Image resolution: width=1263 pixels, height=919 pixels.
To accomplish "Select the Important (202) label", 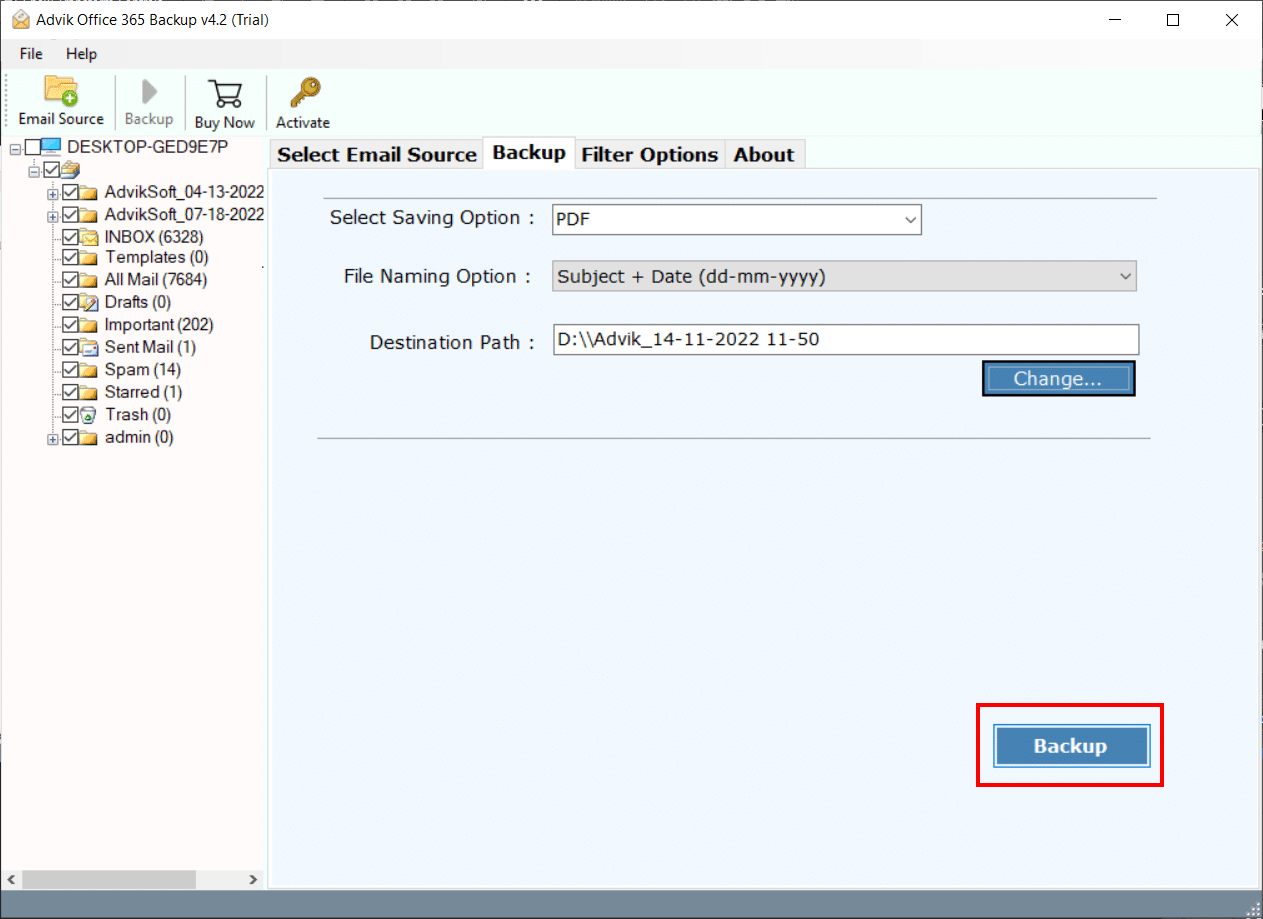I will tap(158, 325).
